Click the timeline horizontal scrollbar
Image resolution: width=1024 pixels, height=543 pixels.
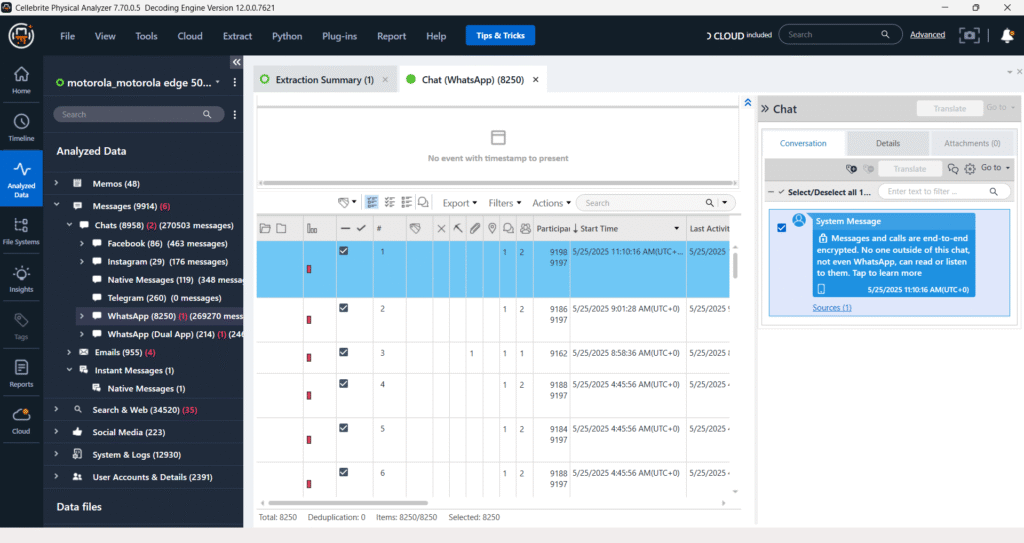(496, 183)
